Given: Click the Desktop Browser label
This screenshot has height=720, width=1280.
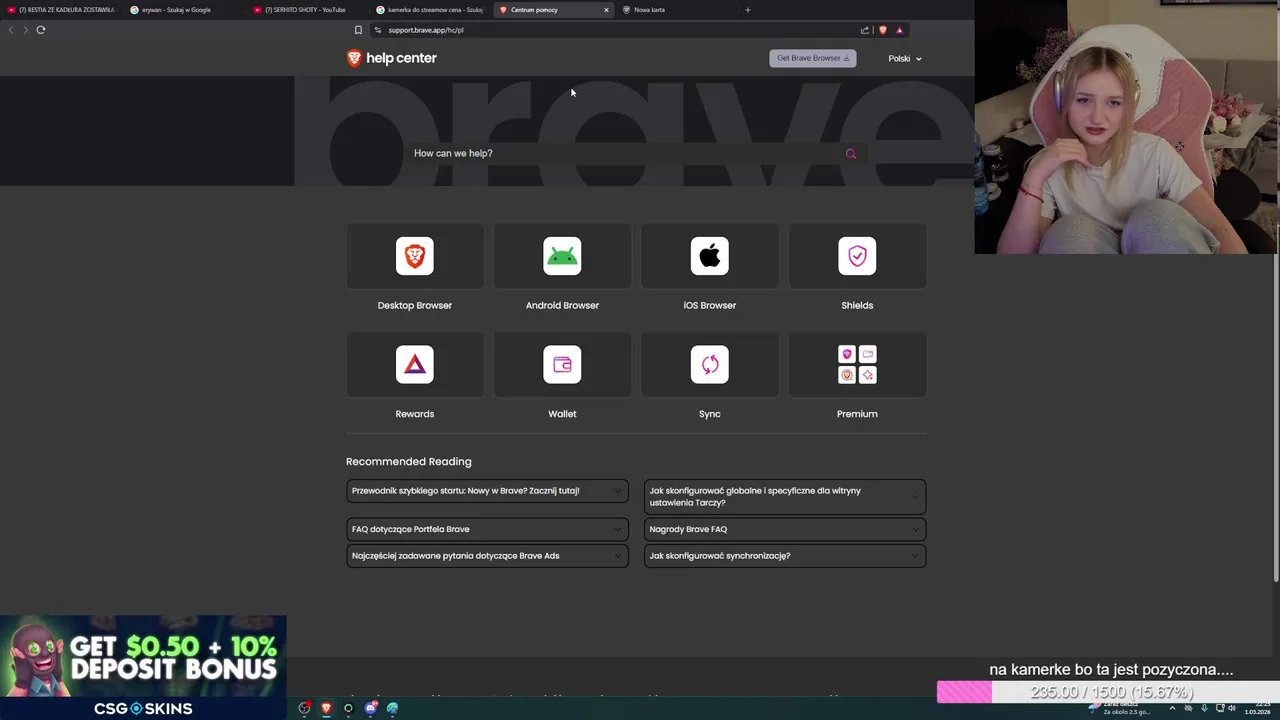Looking at the screenshot, I should 415,306.
